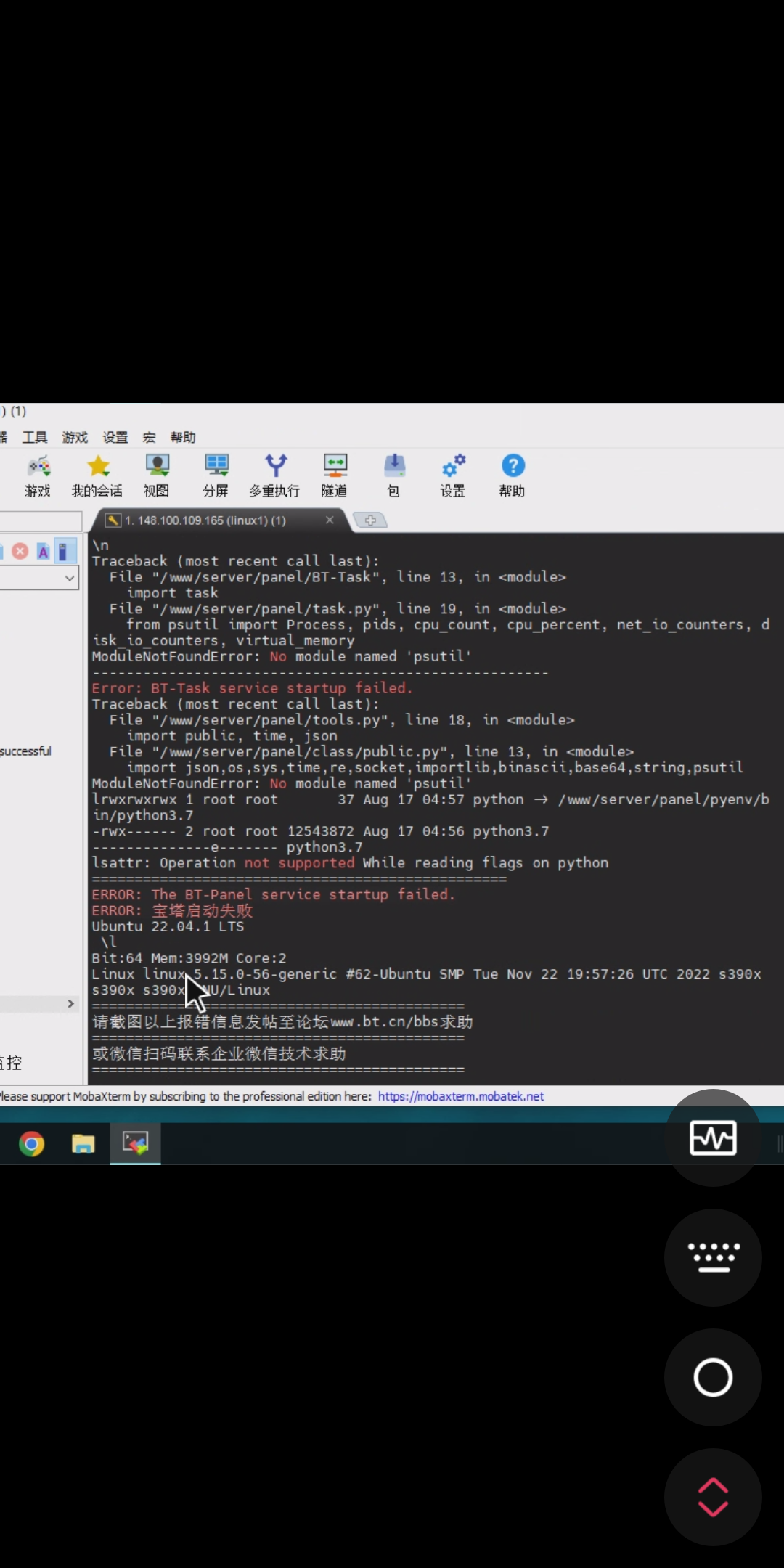The height and width of the screenshot is (1568, 784).
Task: Tap the pink up-down arrows floating button
Action: [713, 1497]
